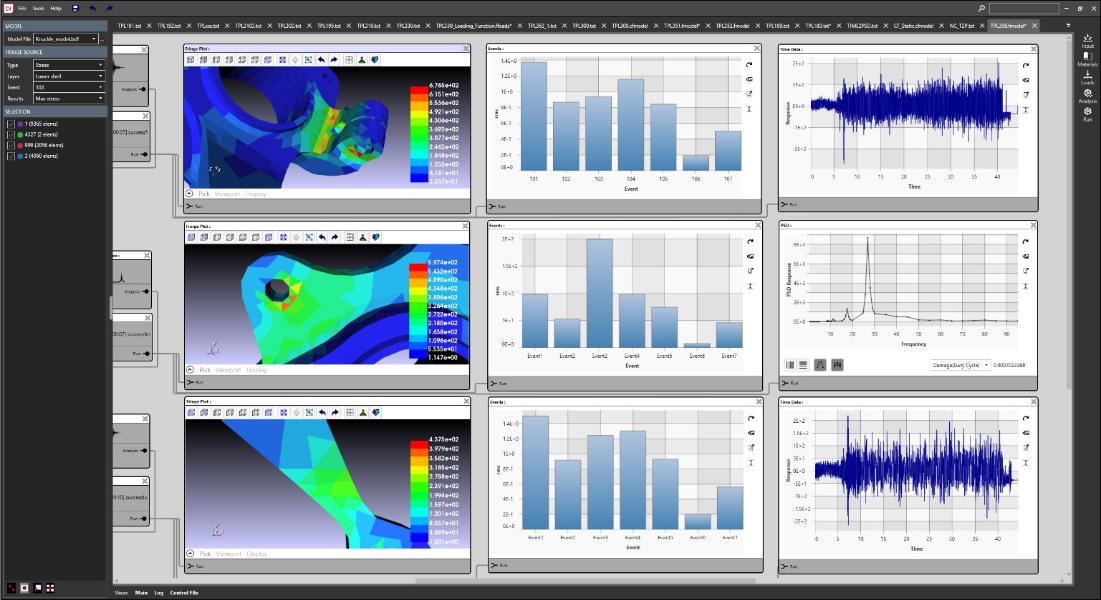Click the undo arrow in title bar
Image resolution: width=1101 pixels, height=600 pixels.
93,8
